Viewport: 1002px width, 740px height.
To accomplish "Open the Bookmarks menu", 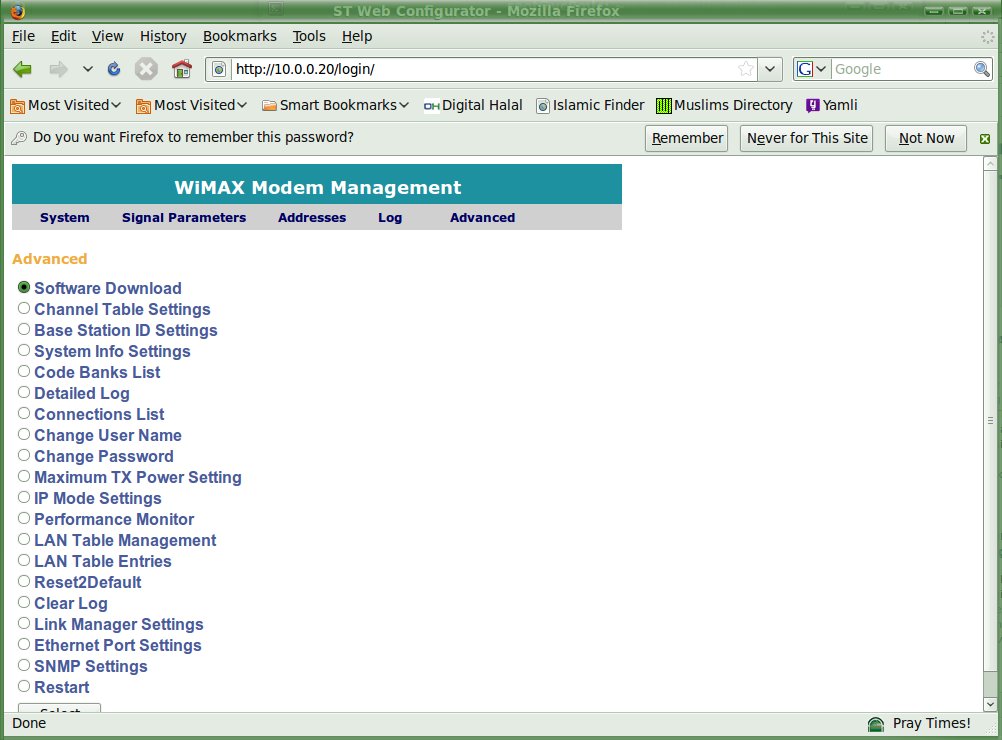I will point(239,36).
